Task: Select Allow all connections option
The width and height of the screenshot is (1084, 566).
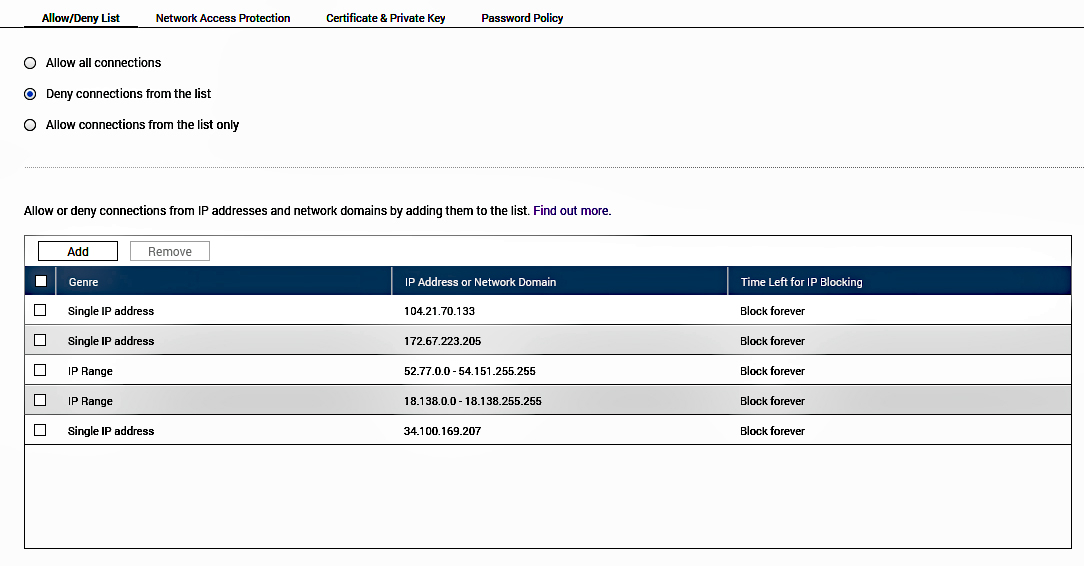Action: coord(30,63)
